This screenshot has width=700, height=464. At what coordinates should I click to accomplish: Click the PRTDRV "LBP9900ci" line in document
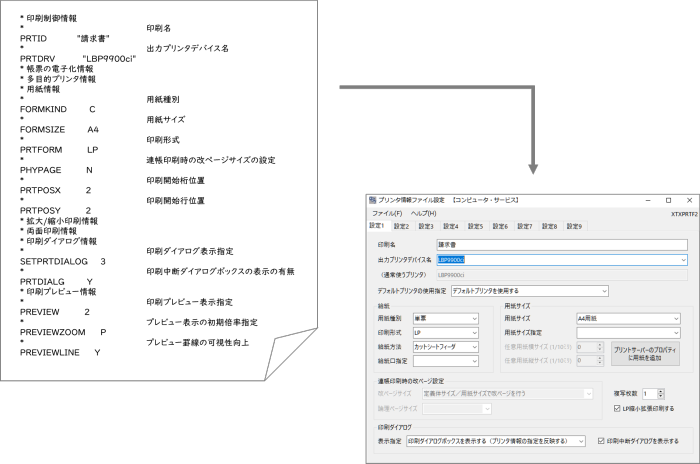78,59
